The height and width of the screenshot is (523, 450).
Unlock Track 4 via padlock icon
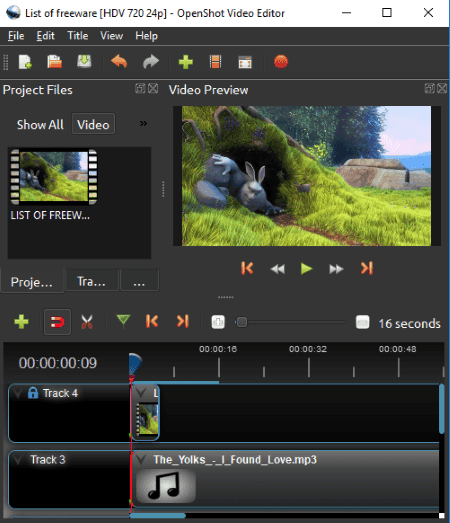[33, 393]
